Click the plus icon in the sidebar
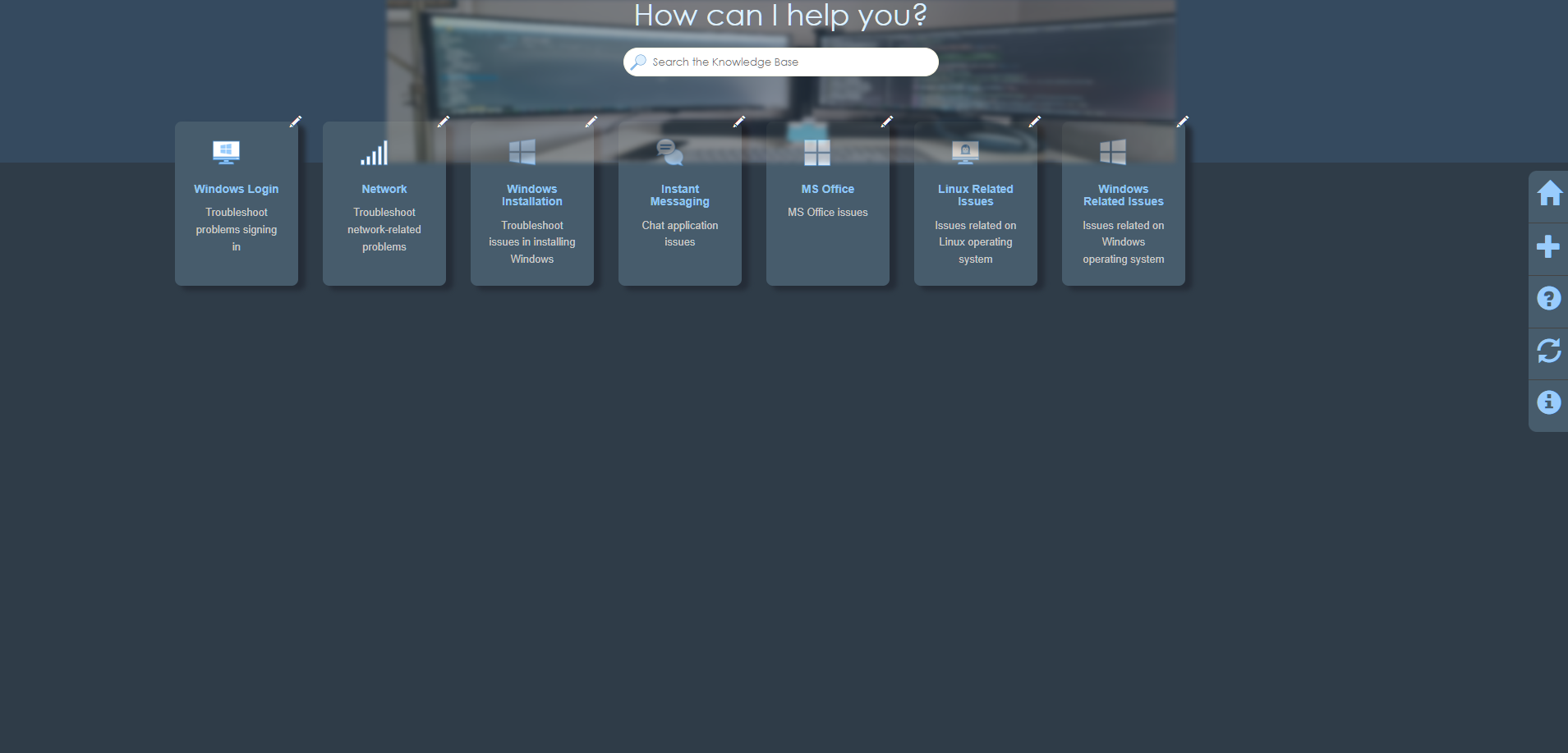The width and height of the screenshot is (1568, 753). [1548, 246]
